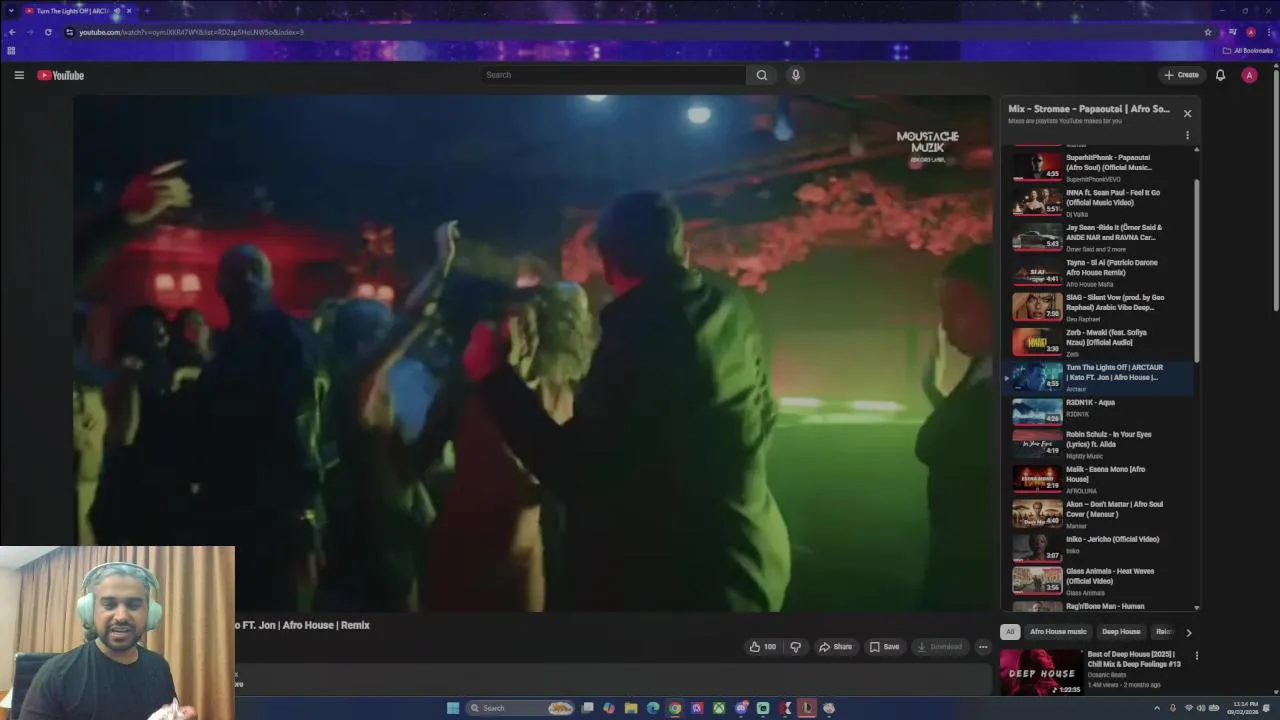Start voice search with microphone icon

point(796,75)
